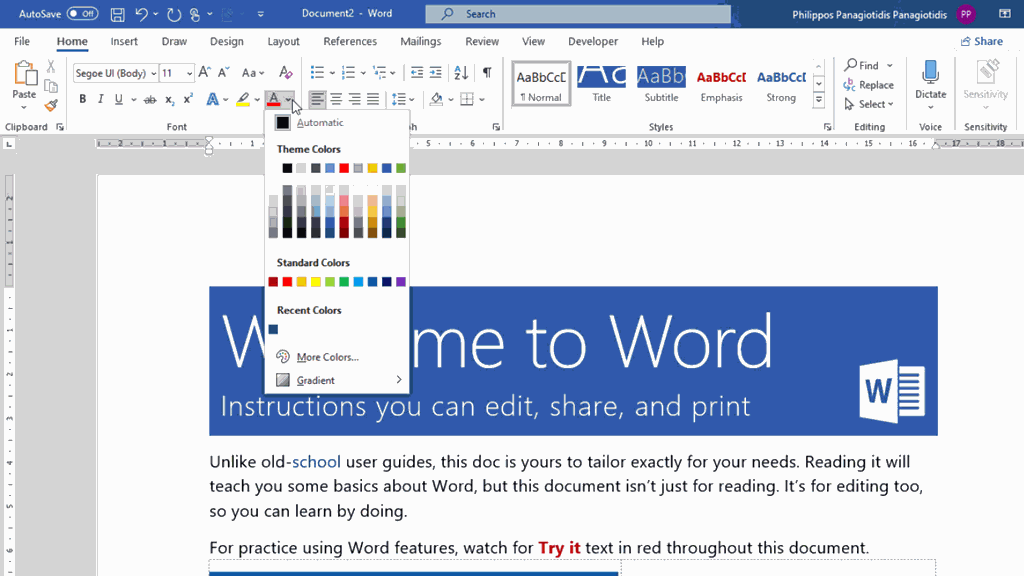
Task: Click the Show/Hide paragraph marks icon
Action: tap(487, 73)
